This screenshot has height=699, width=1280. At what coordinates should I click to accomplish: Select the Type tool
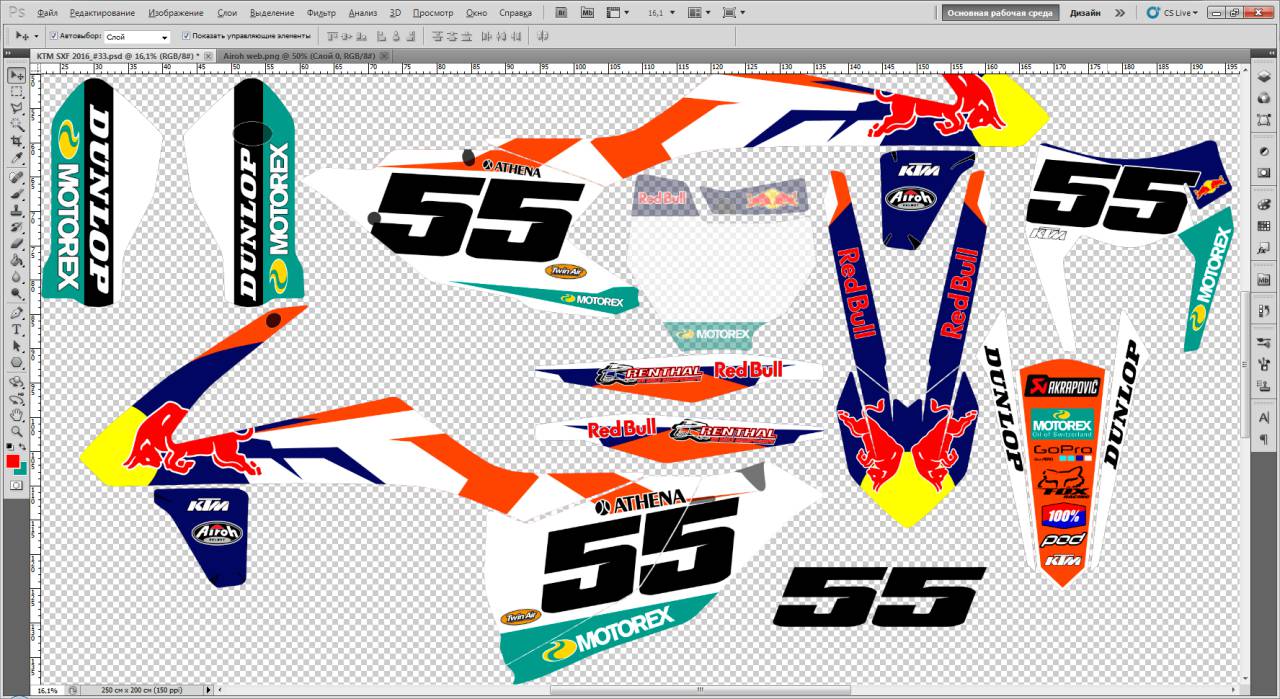coord(17,329)
